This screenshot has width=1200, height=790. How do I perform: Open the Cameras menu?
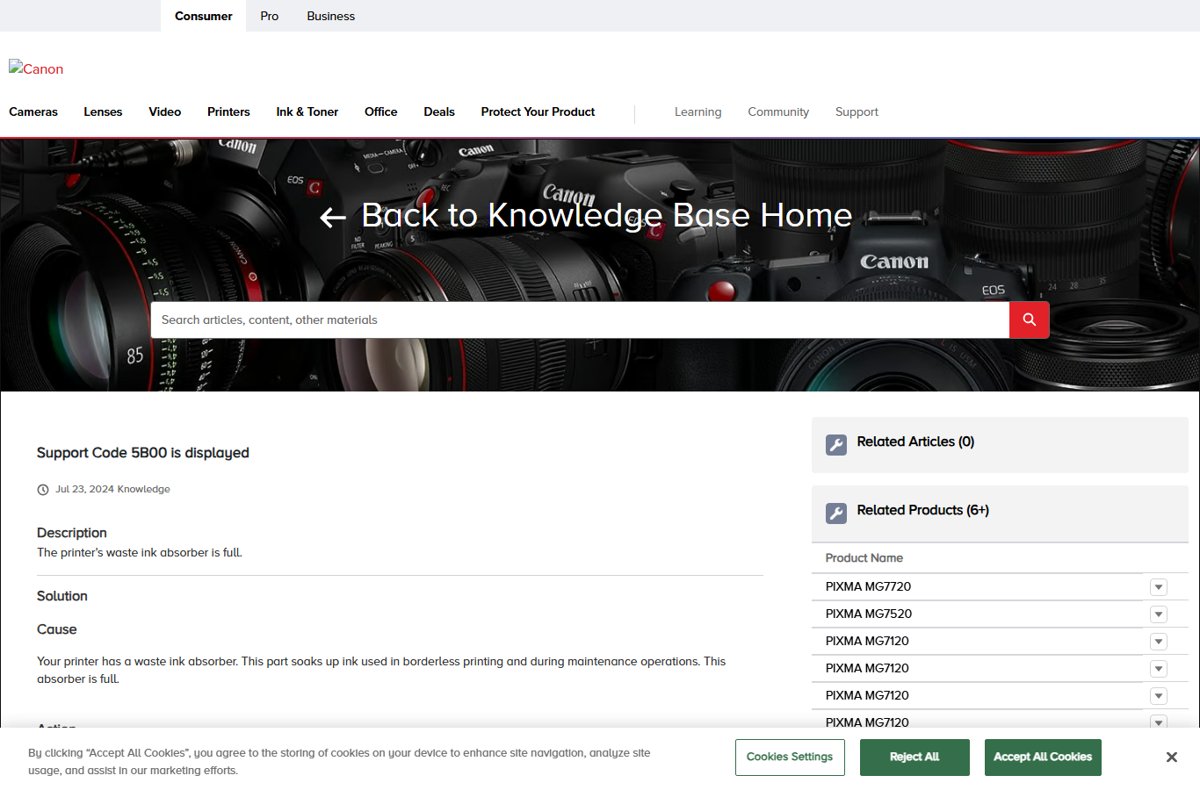[34, 112]
